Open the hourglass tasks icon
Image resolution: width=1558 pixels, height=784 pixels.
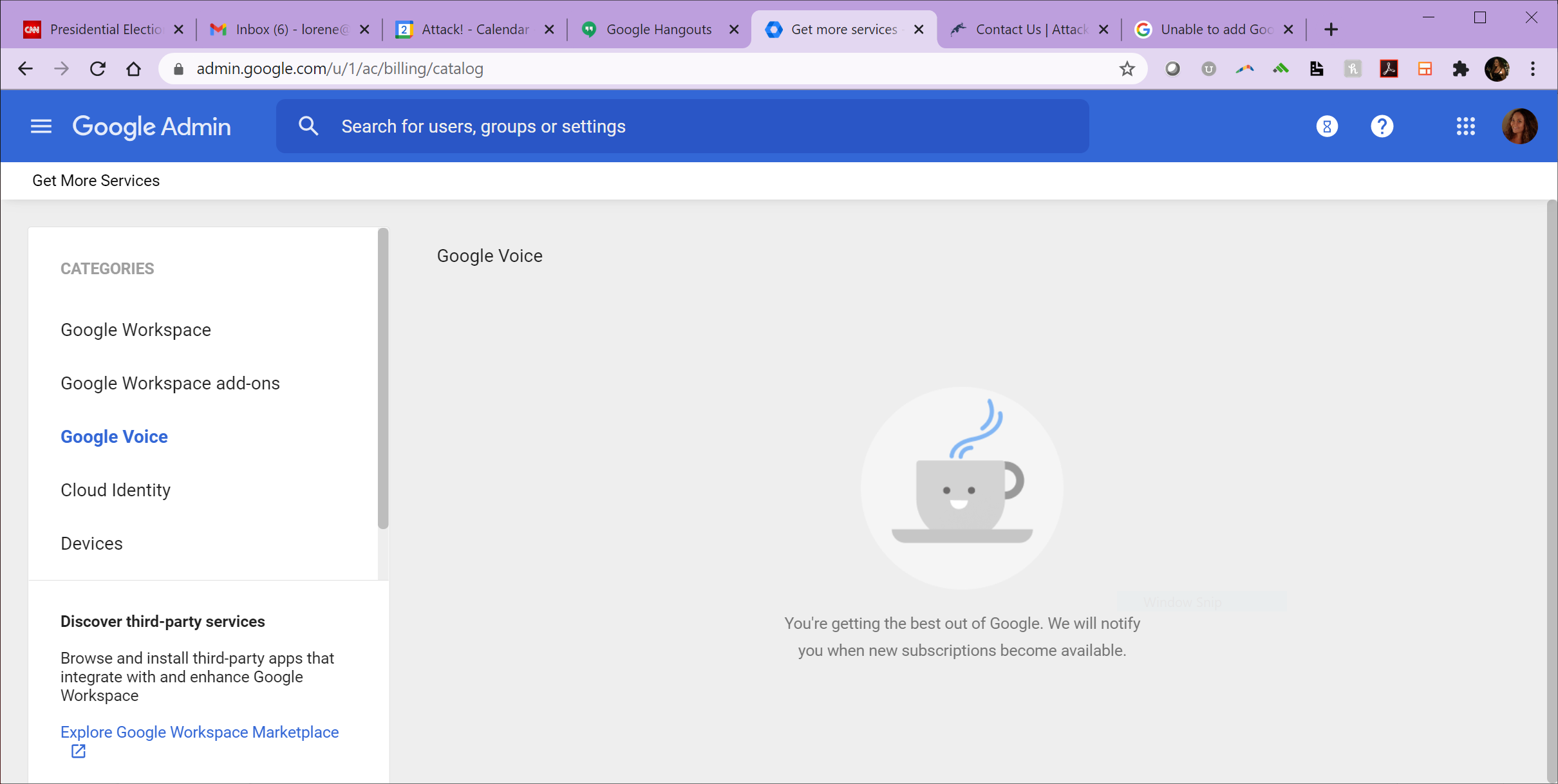1327,126
